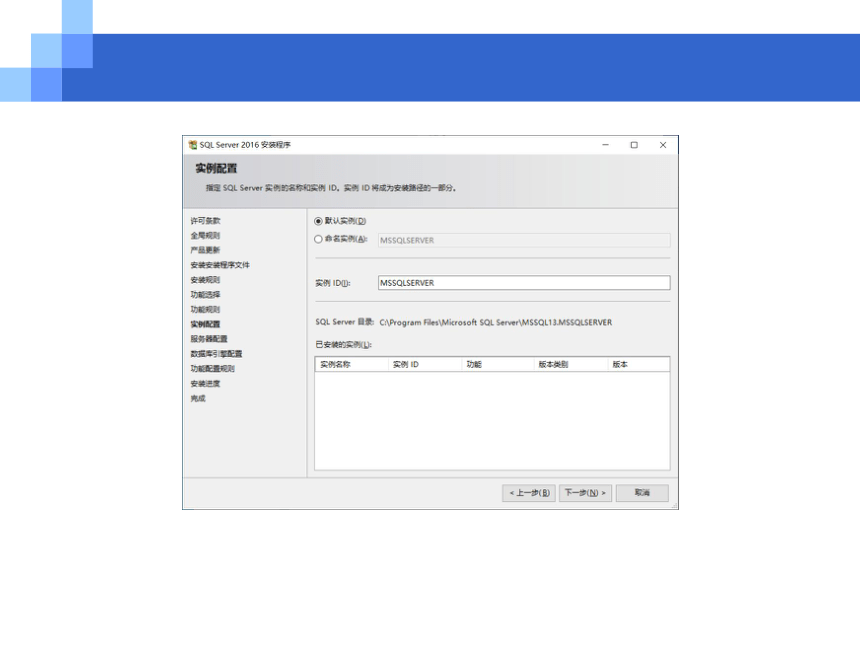Click the SQL Server 目录 path text
860x645 pixels.
tap(496, 322)
